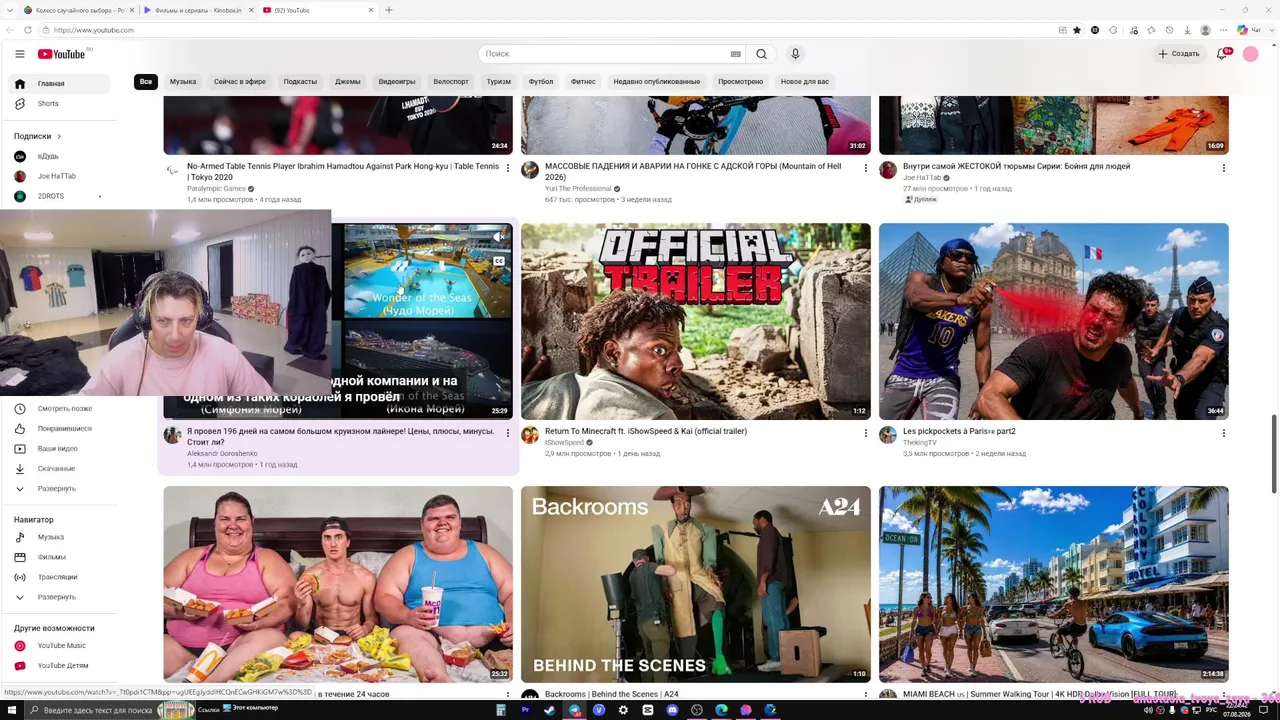Open the Windows Start menu

click(10, 710)
